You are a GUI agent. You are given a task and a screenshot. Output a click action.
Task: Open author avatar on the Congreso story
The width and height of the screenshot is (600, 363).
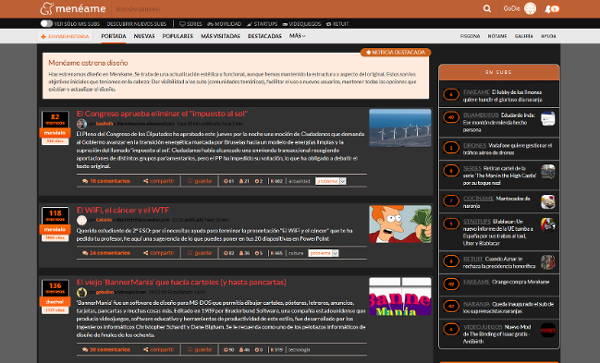82,124
